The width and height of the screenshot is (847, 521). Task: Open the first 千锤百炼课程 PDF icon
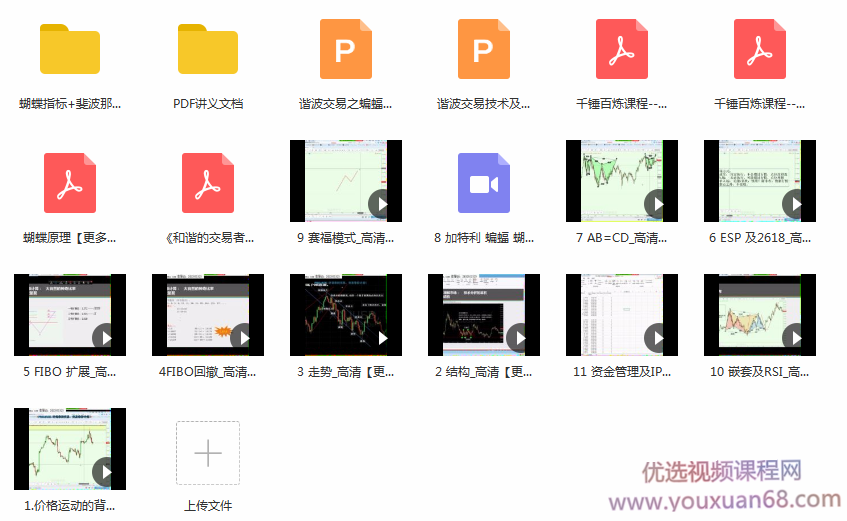click(622, 49)
